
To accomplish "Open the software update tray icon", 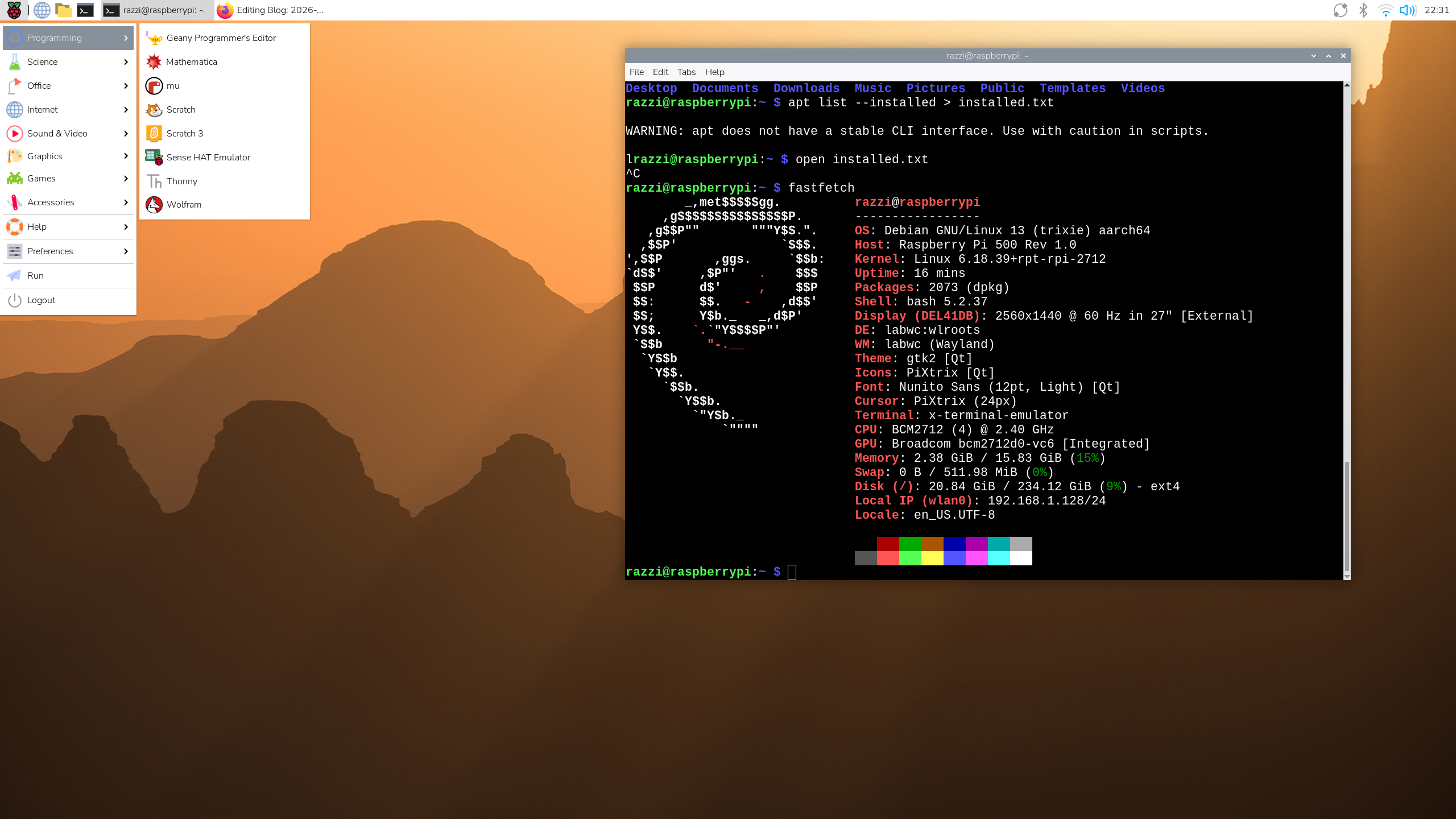I will (x=1341, y=10).
